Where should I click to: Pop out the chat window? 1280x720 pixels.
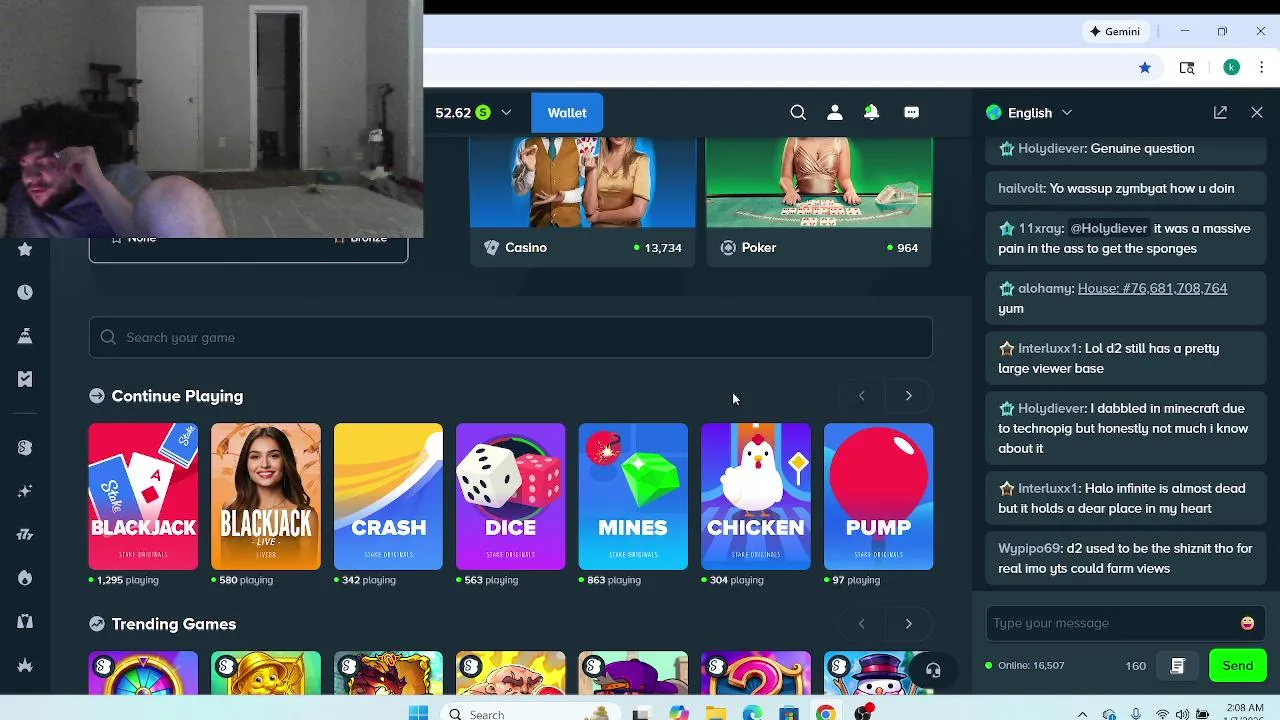pos(1220,113)
